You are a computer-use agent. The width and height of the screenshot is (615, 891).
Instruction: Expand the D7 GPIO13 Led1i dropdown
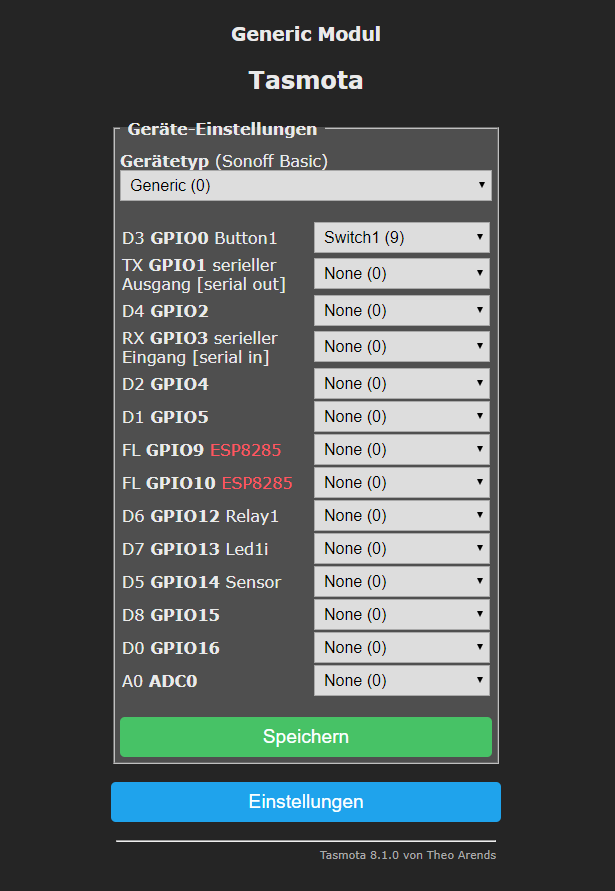point(402,549)
